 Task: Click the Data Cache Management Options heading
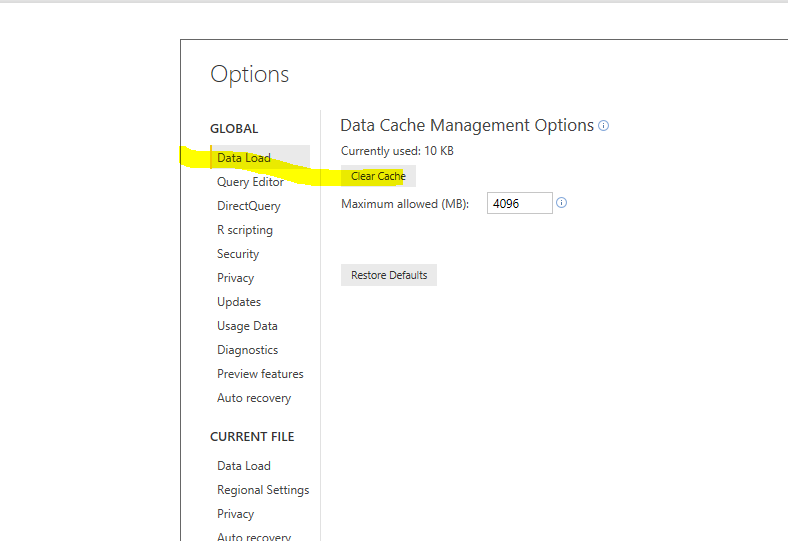click(467, 125)
